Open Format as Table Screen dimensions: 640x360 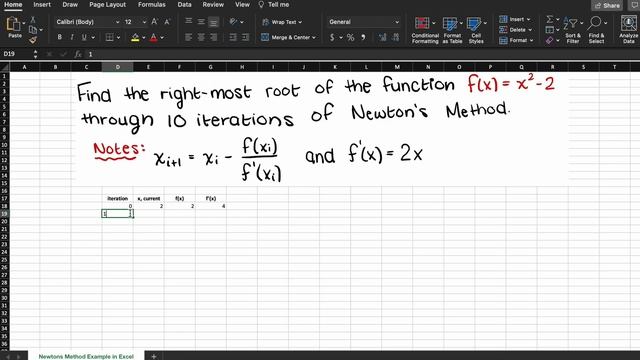(452, 30)
